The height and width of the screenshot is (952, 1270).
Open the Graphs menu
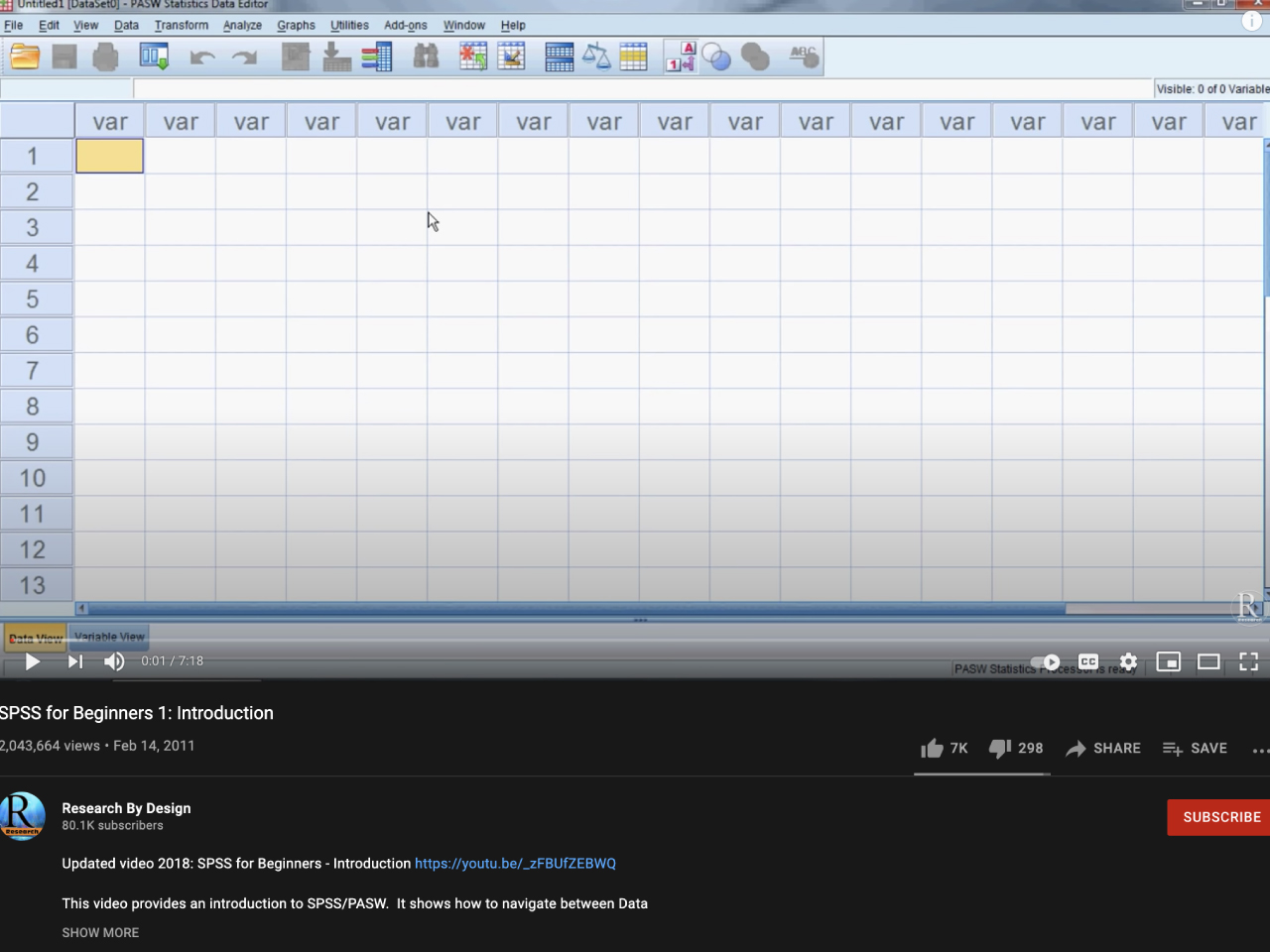click(296, 25)
